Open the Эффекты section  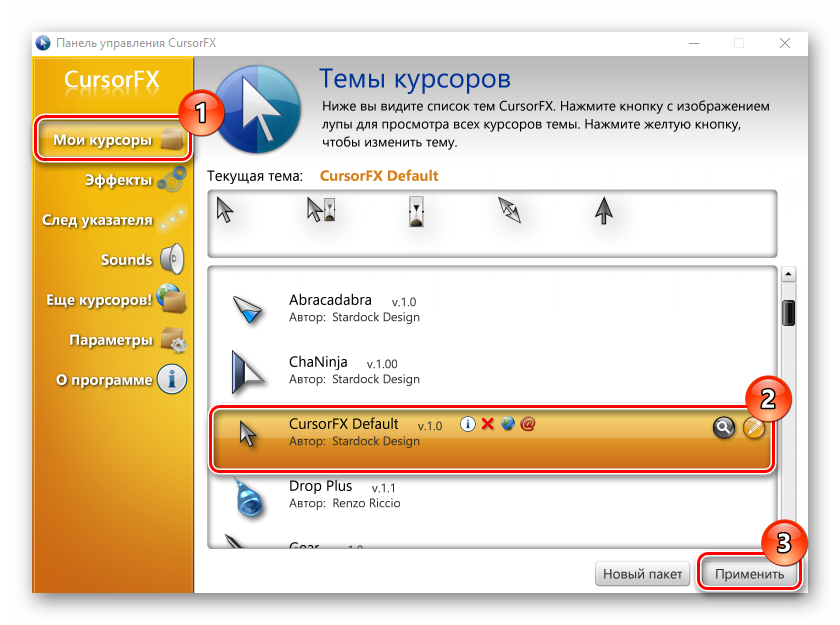[x=118, y=180]
